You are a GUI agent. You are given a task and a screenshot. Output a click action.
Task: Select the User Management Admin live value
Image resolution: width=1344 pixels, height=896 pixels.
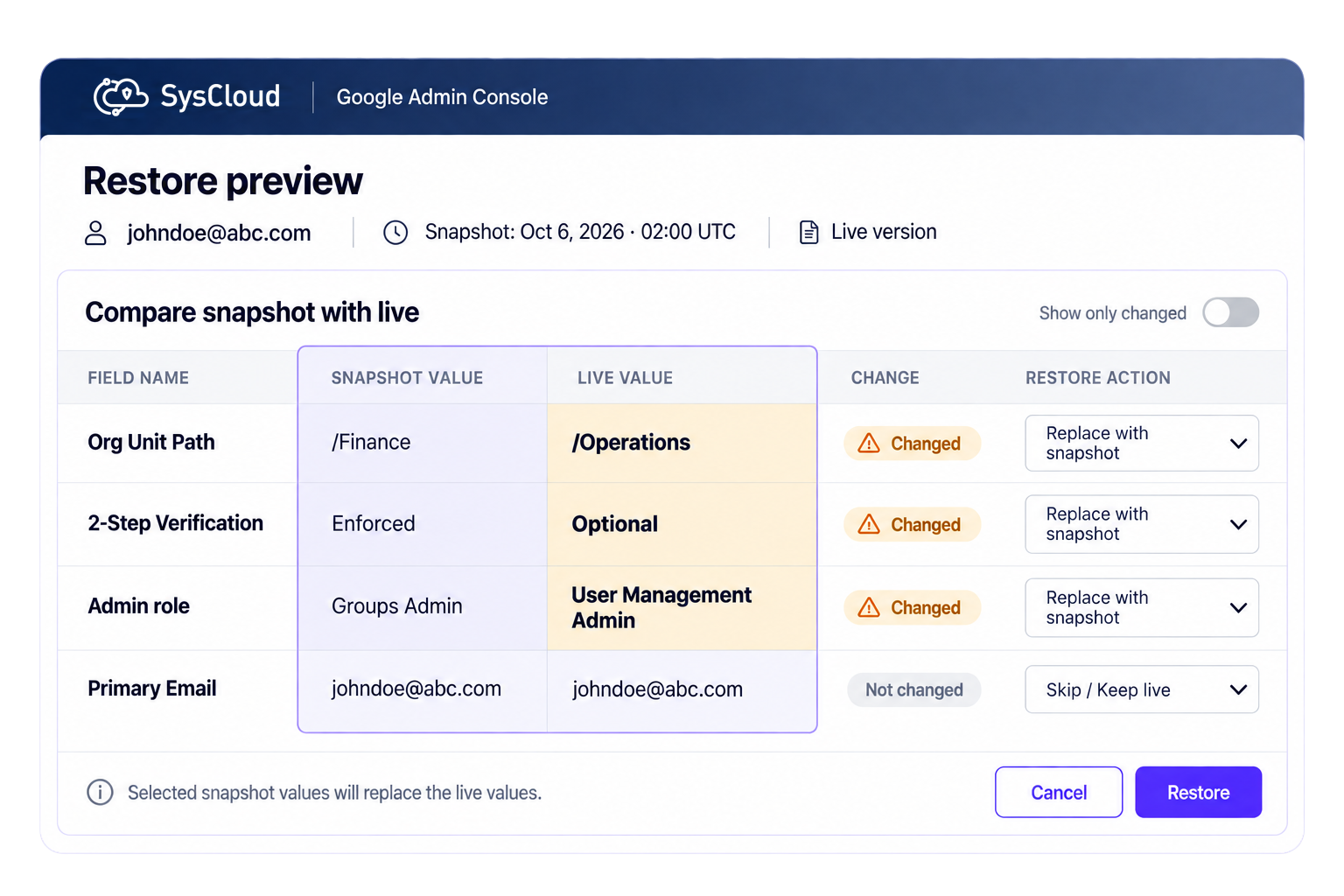(x=682, y=607)
